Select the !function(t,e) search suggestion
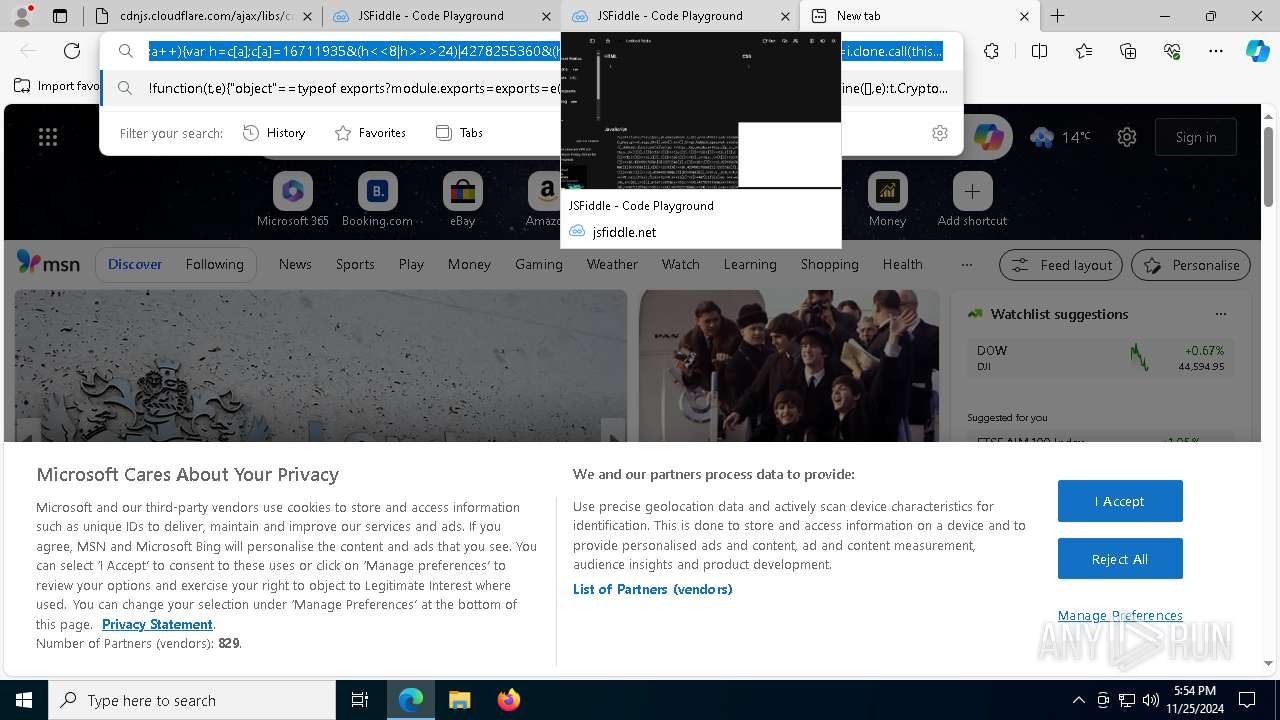1280x720 pixels. point(531,88)
